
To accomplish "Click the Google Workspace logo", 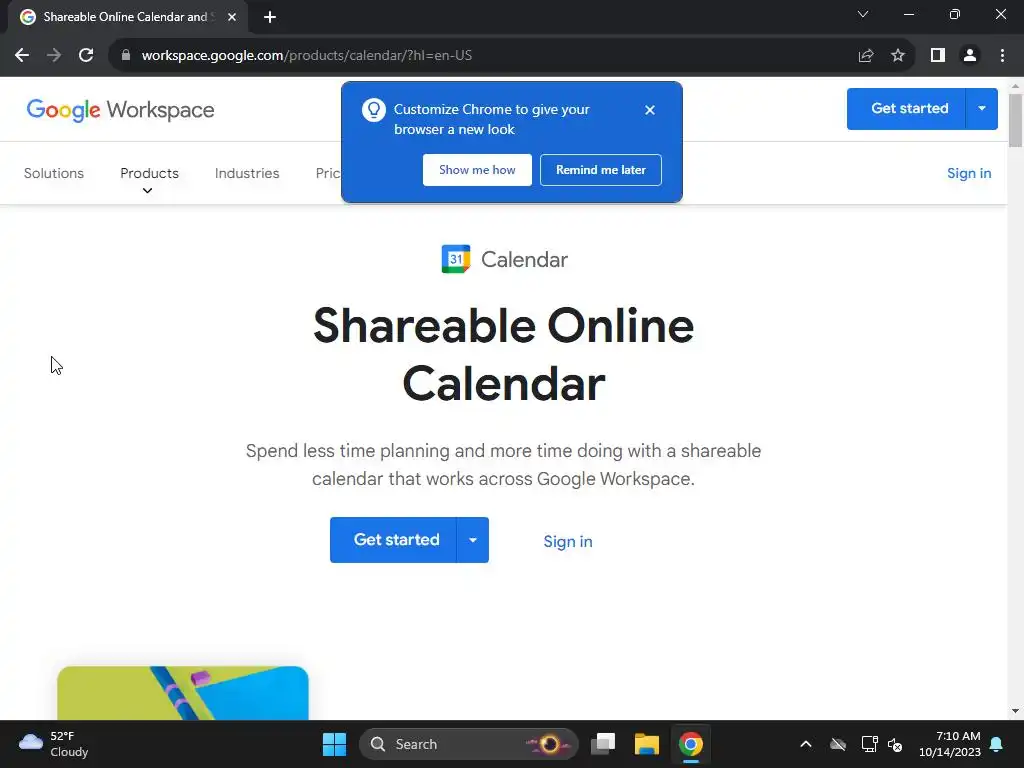I will tap(120, 110).
